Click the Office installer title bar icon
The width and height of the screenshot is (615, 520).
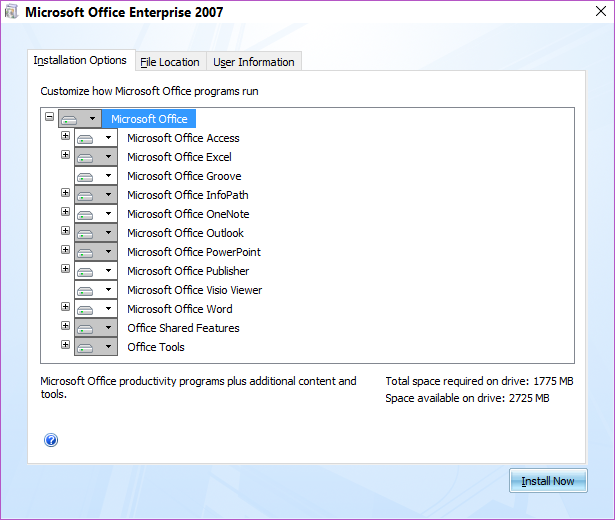(x=12, y=13)
